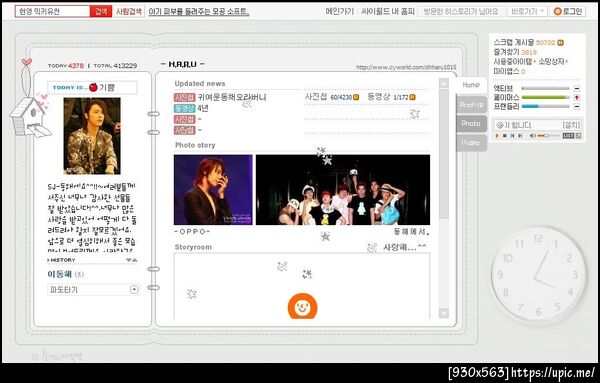Screen dimensions: 600x383
Task: Expand the 바로가기 shortcut dropdown
Action: (x=528, y=11)
